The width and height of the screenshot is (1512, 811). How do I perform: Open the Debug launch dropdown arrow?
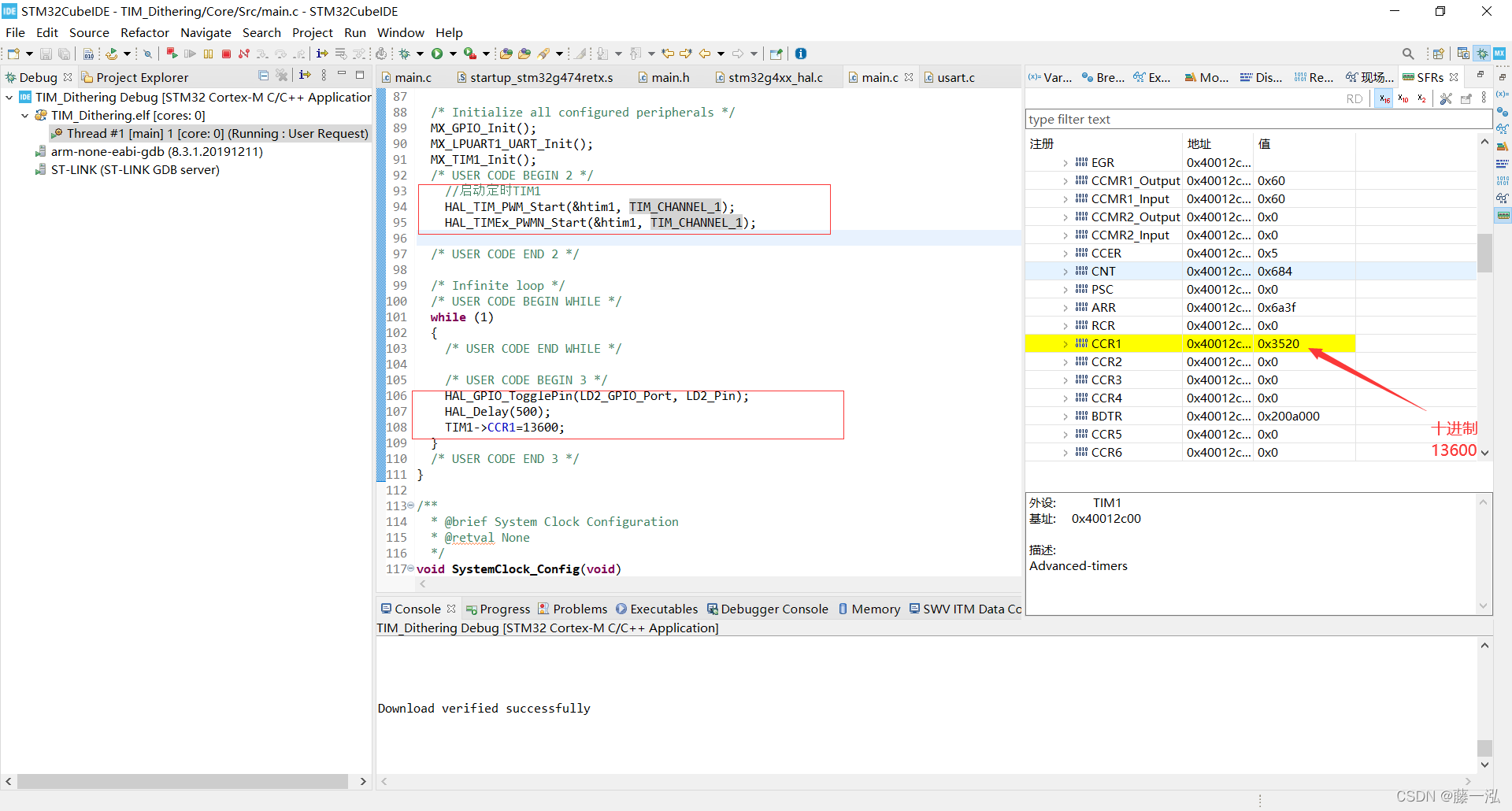(420, 54)
